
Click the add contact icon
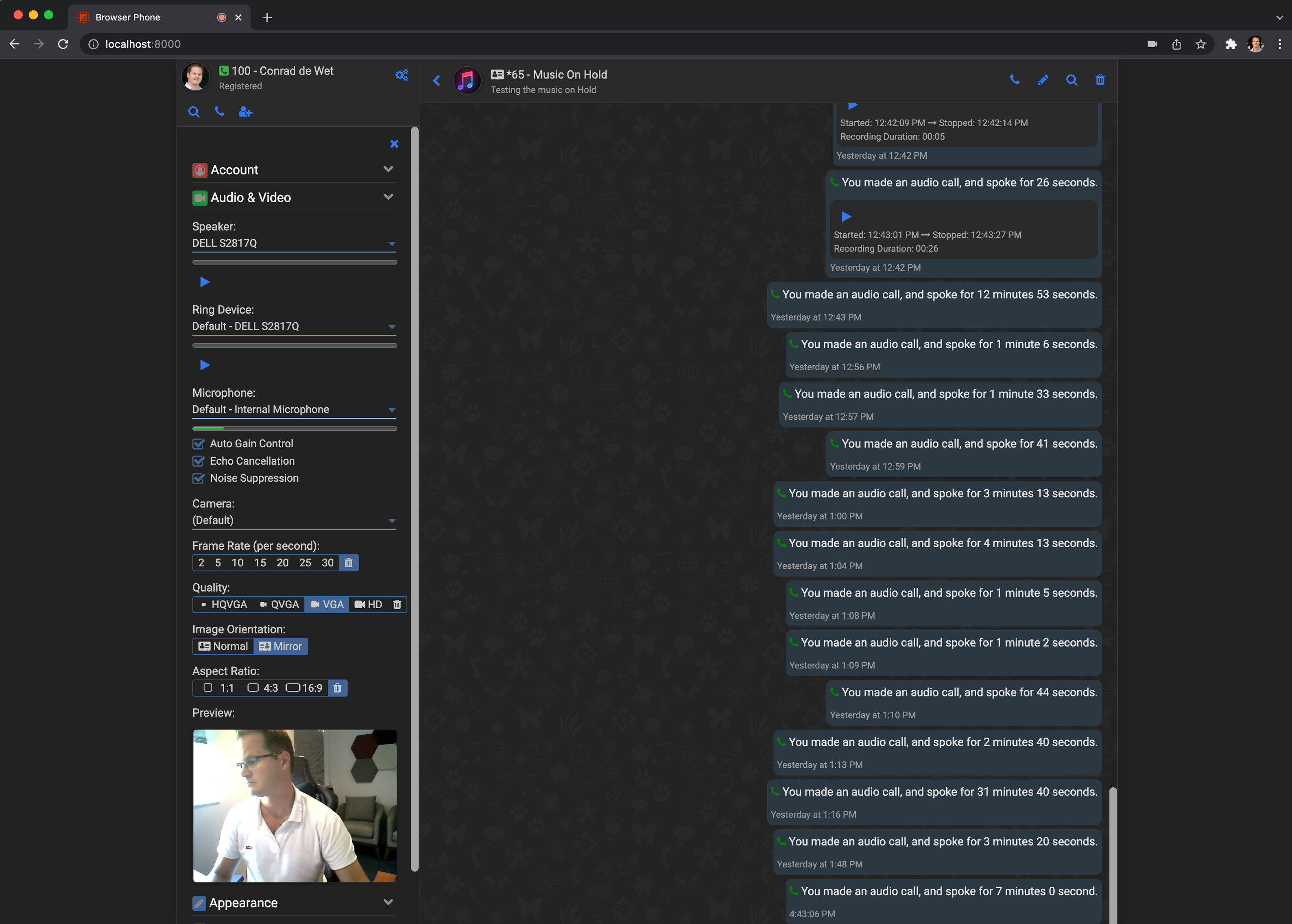pos(245,112)
